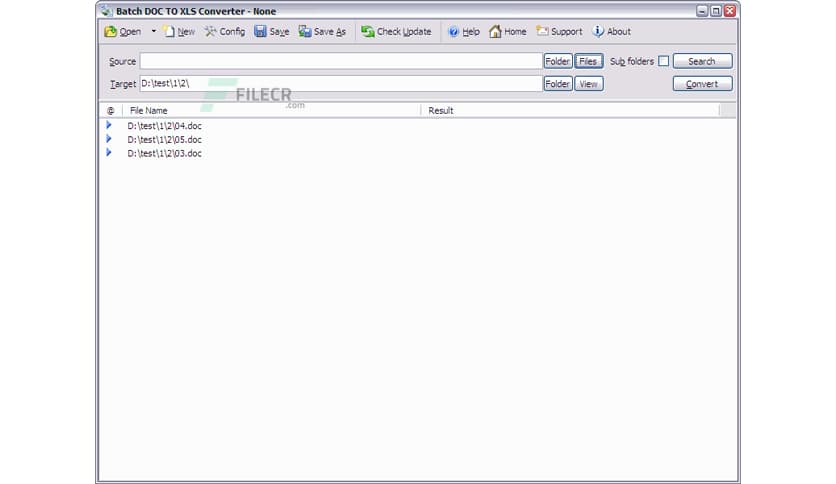Expand the Open dropdown arrow
The width and height of the screenshot is (836, 484).
[x=154, y=31]
